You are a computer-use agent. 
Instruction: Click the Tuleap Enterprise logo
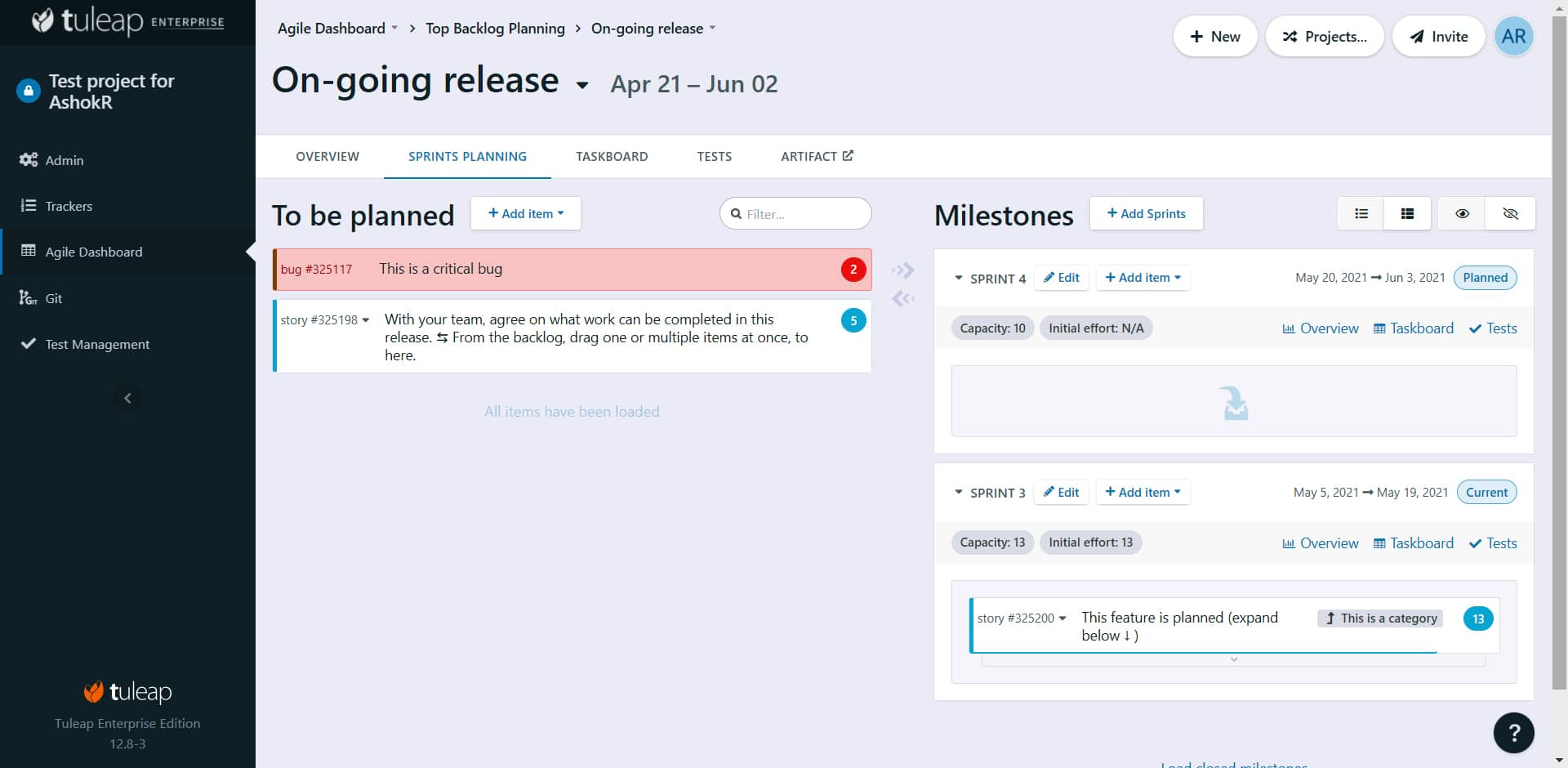click(127, 21)
